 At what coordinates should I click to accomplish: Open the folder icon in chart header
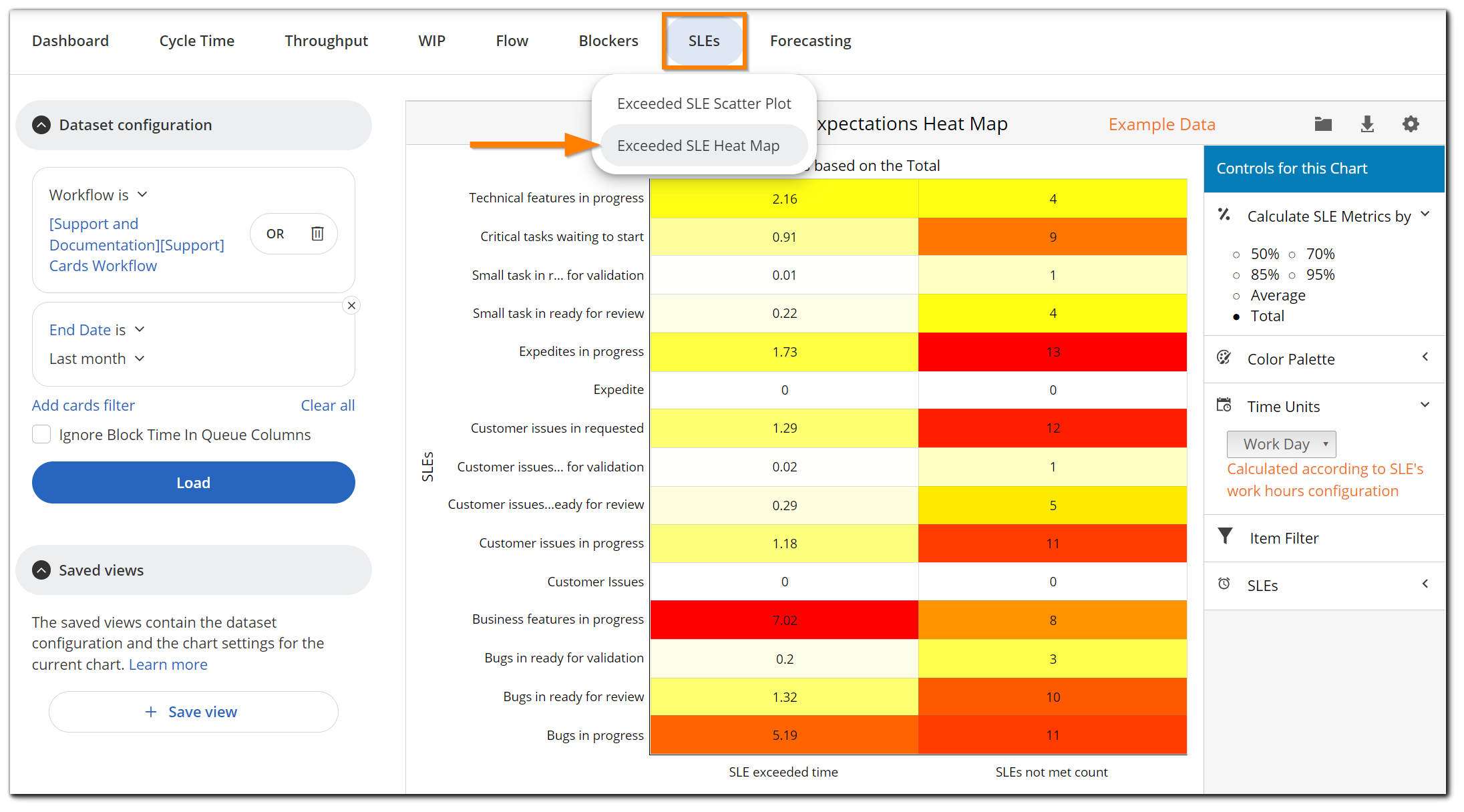click(x=1323, y=124)
